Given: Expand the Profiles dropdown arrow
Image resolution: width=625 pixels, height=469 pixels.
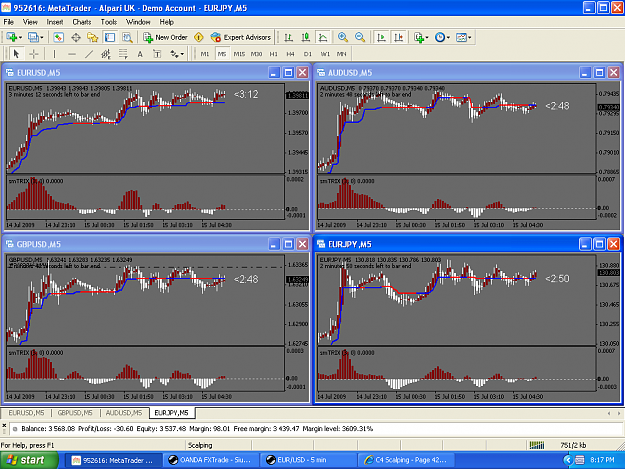Looking at the screenshot, I should pos(42,38).
